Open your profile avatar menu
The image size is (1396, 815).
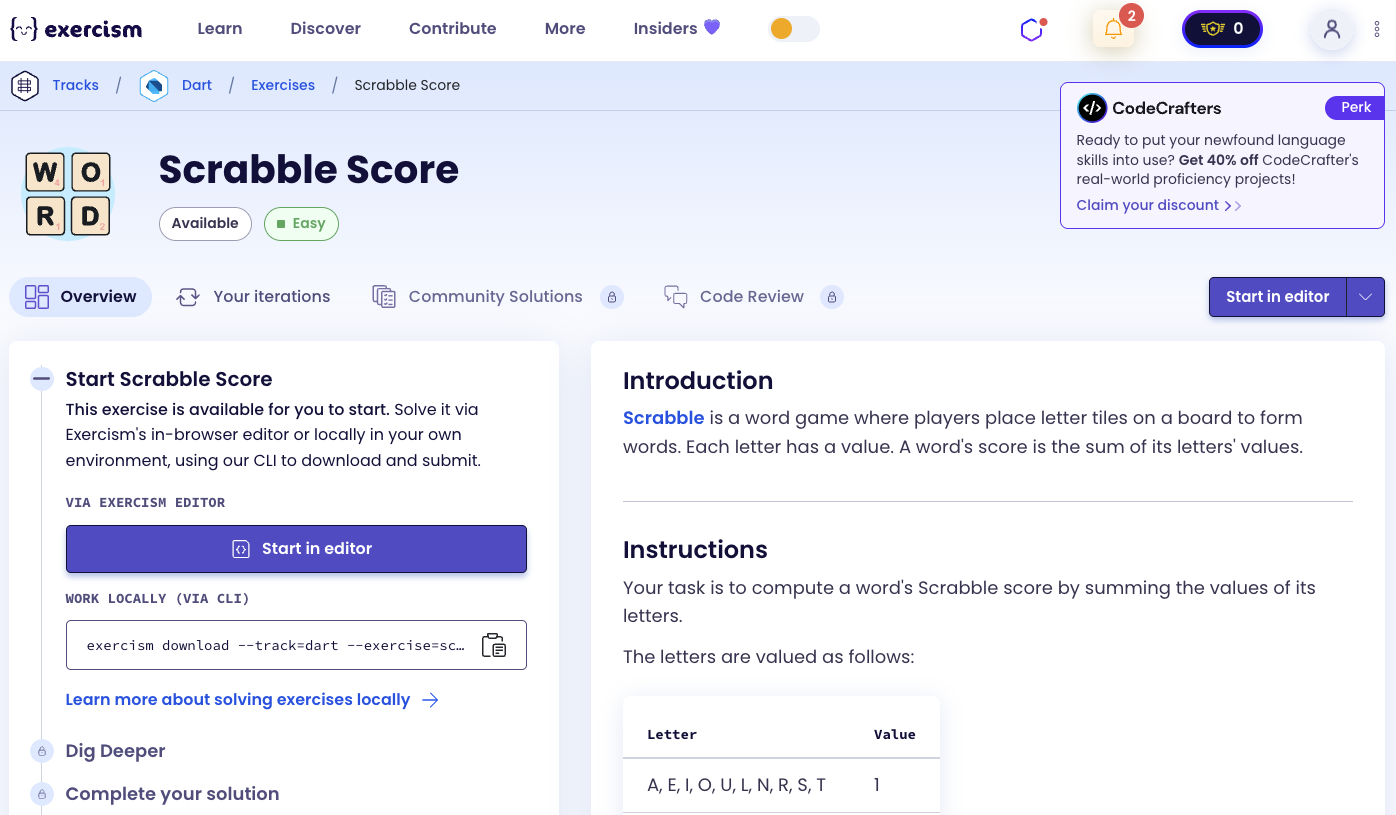(1331, 30)
